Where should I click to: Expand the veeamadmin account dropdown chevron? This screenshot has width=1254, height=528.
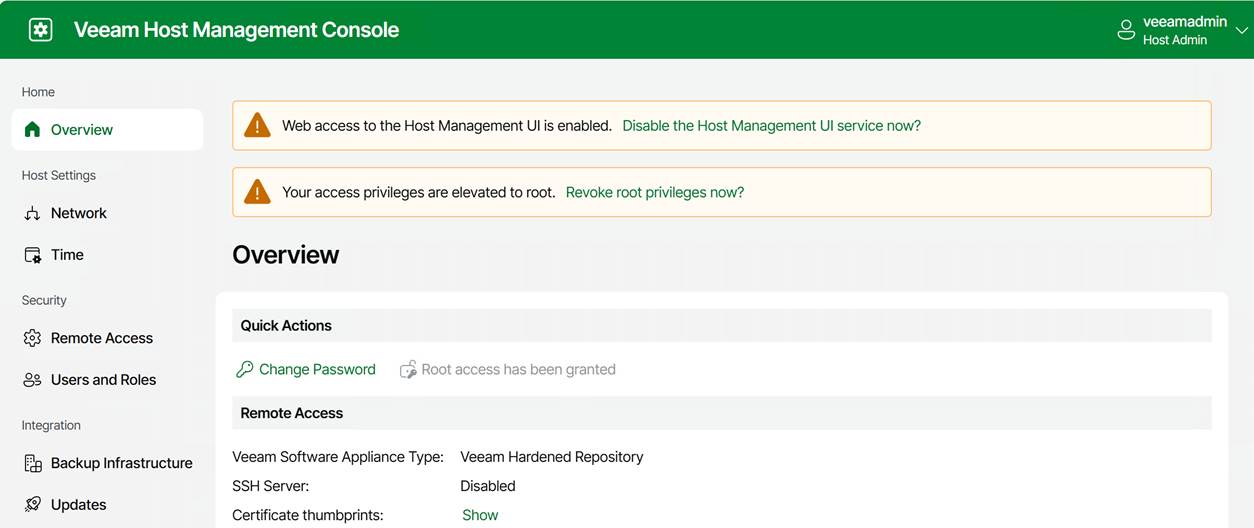pos(1242,31)
